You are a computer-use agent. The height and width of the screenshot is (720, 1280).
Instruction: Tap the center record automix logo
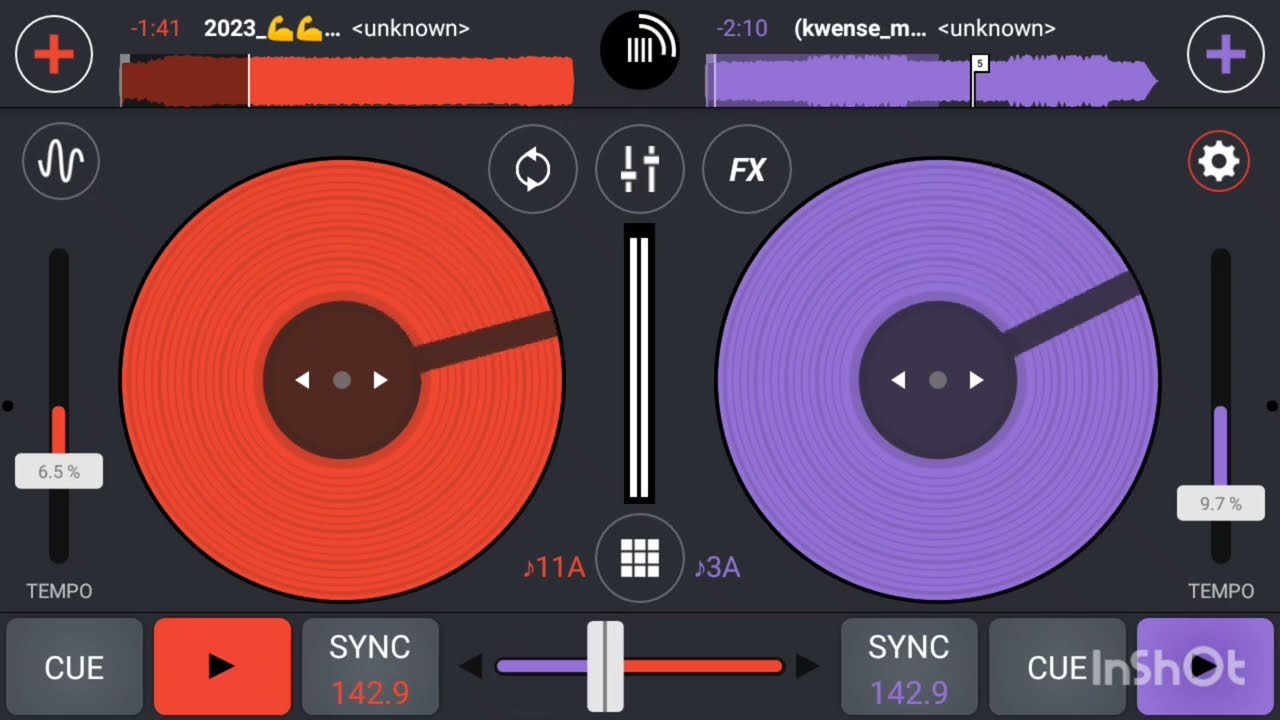[640, 48]
